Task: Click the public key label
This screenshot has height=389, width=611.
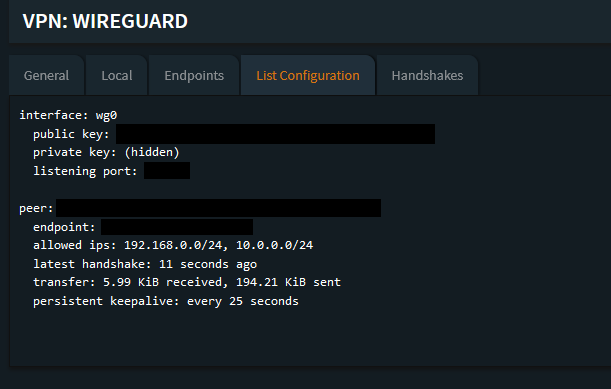Action: pos(71,134)
